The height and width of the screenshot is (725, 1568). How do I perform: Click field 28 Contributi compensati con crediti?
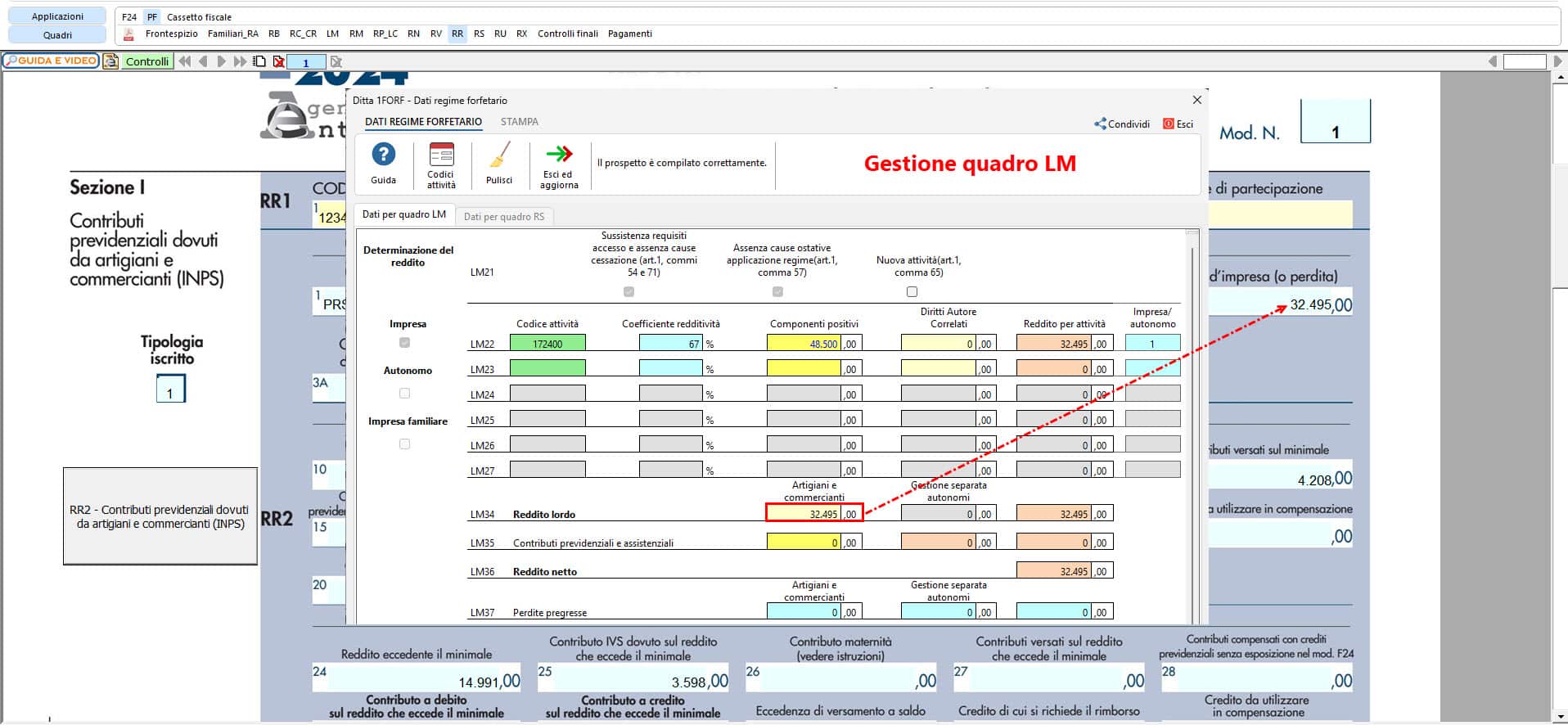pos(1257,679)
